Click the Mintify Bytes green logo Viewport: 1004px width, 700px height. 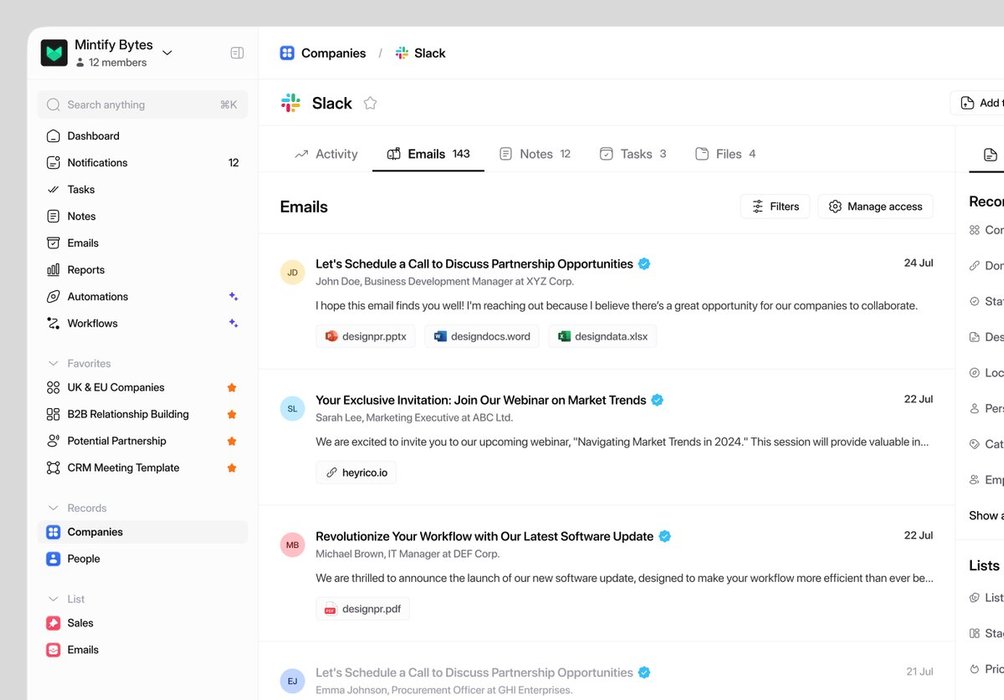pos(54,53)
